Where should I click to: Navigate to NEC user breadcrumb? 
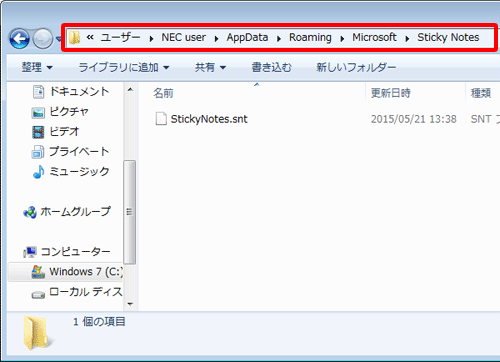(x=184, y=37)
